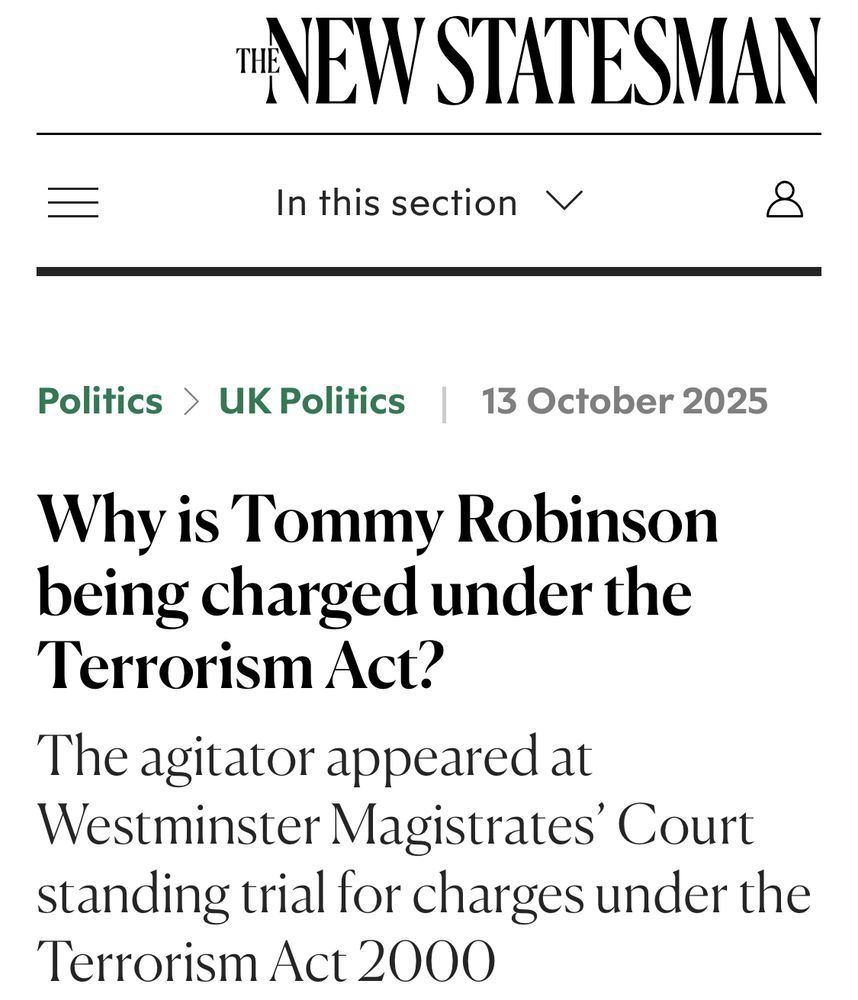Image resolution: width=858 pixels, height=1000 pixels.
Task: Open the hamburger navigation menu
Action: point(73,202)
